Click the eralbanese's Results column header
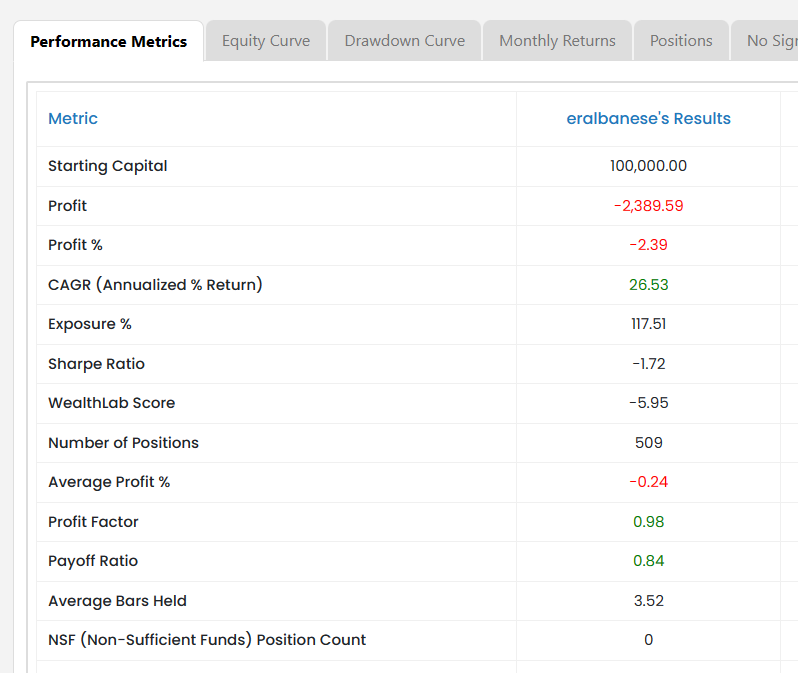The image size is (798, 673). (648, 119)
